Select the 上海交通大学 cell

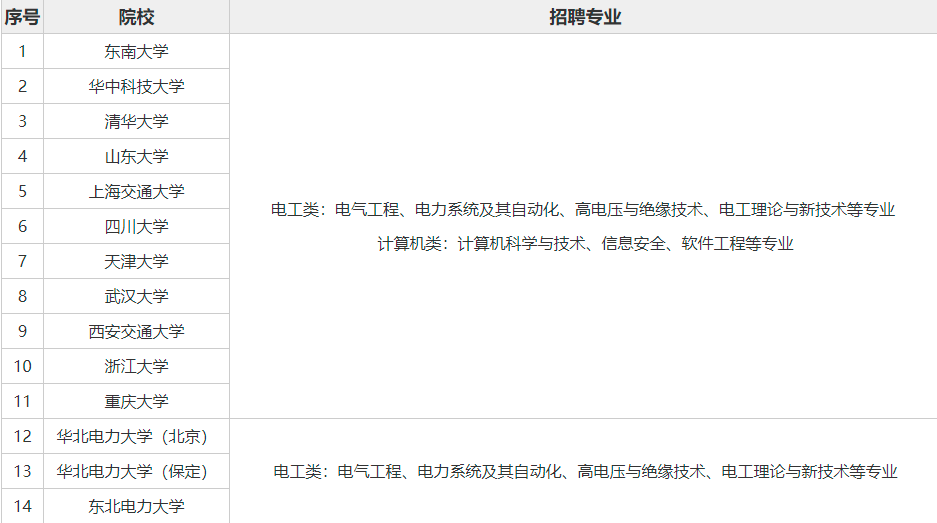pos(136,191)
